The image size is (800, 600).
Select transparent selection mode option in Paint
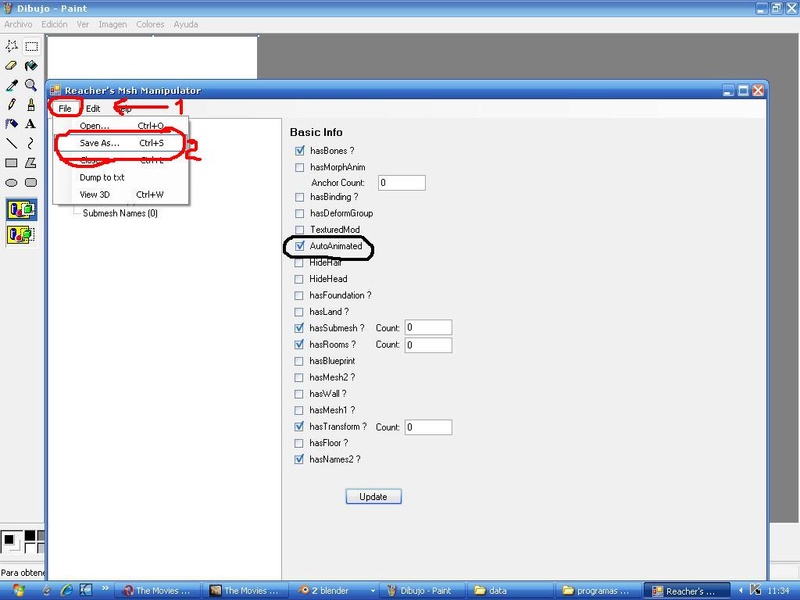[21, 235]
